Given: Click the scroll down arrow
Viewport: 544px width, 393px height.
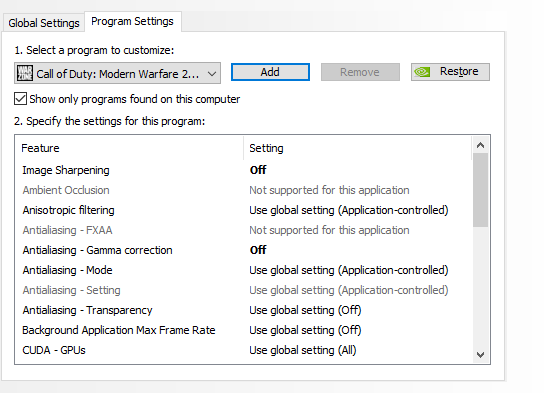Looking at the screenshot, I should click(481, 355).
